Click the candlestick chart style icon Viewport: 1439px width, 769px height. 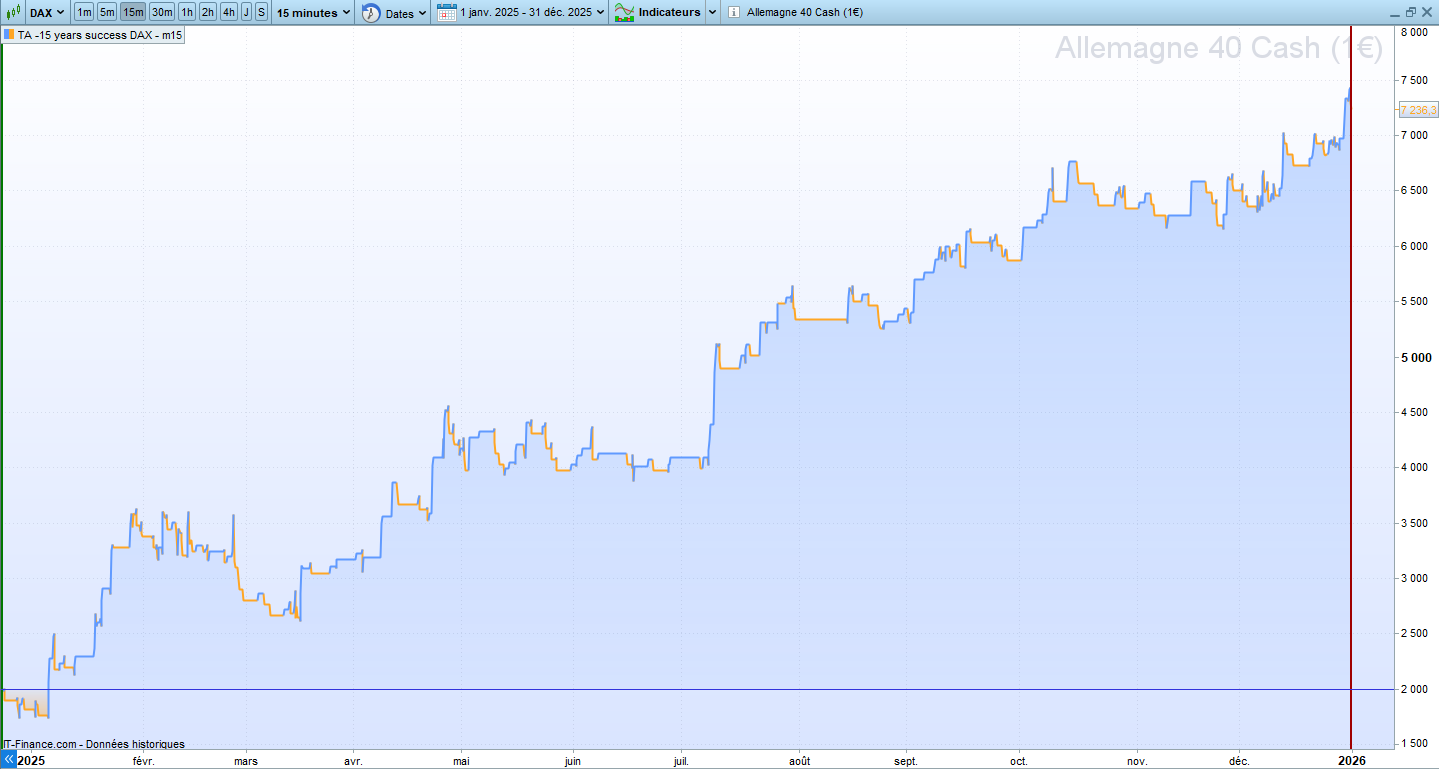(x=13, y=12)
